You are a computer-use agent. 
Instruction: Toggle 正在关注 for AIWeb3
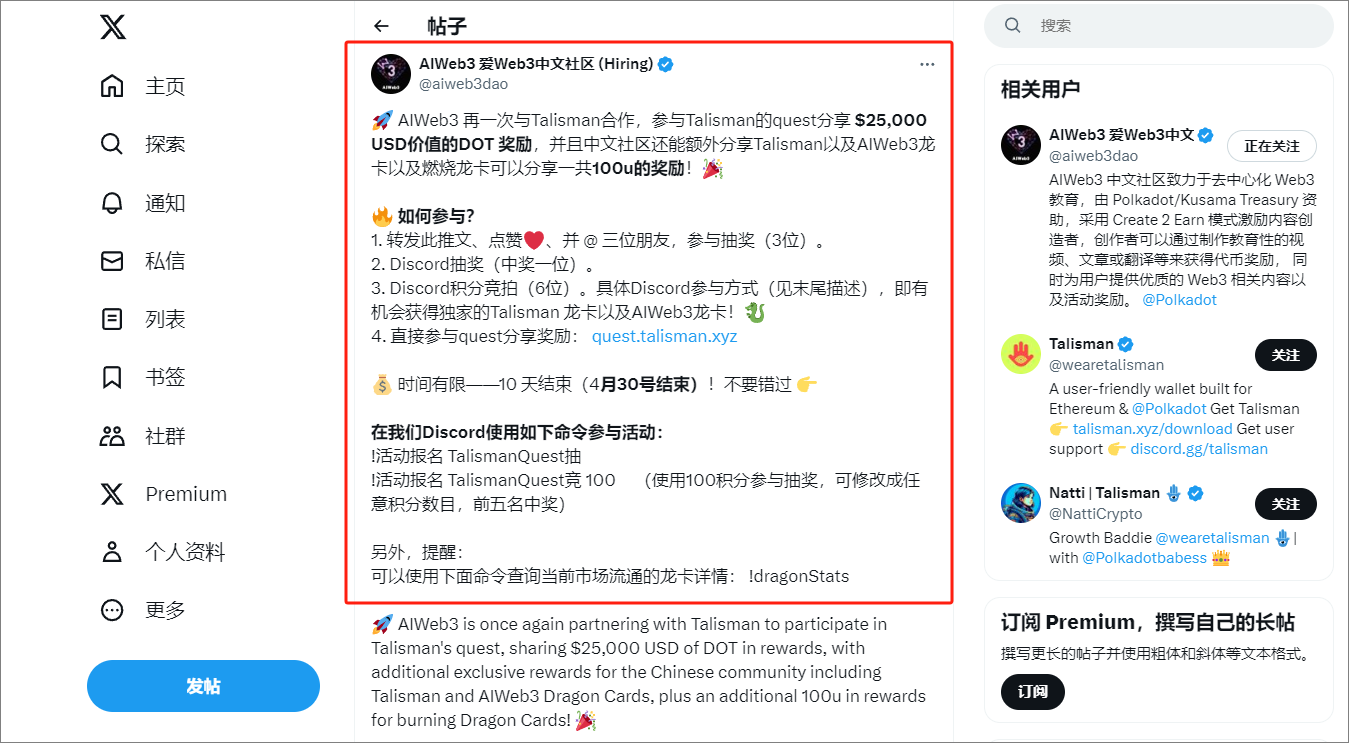click(x=1272, y=146)
